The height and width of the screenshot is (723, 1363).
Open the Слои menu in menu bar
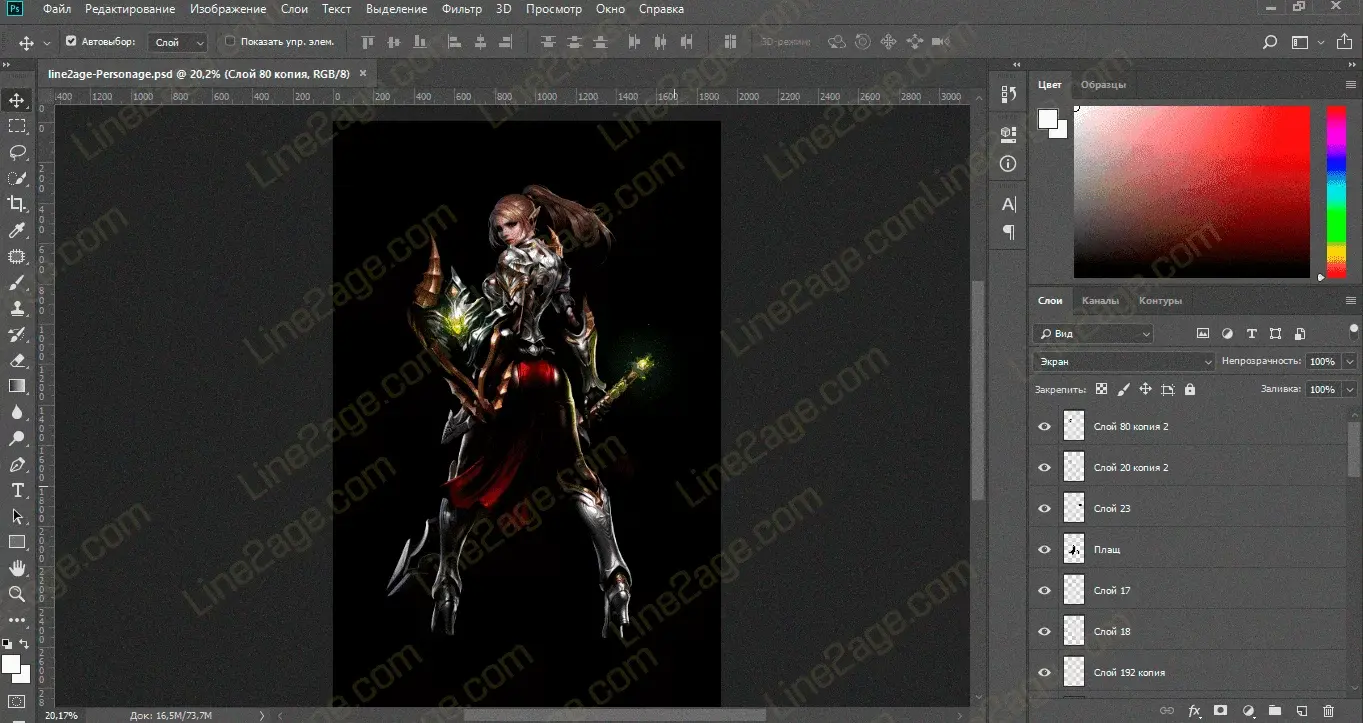click(x=294, y=9)
